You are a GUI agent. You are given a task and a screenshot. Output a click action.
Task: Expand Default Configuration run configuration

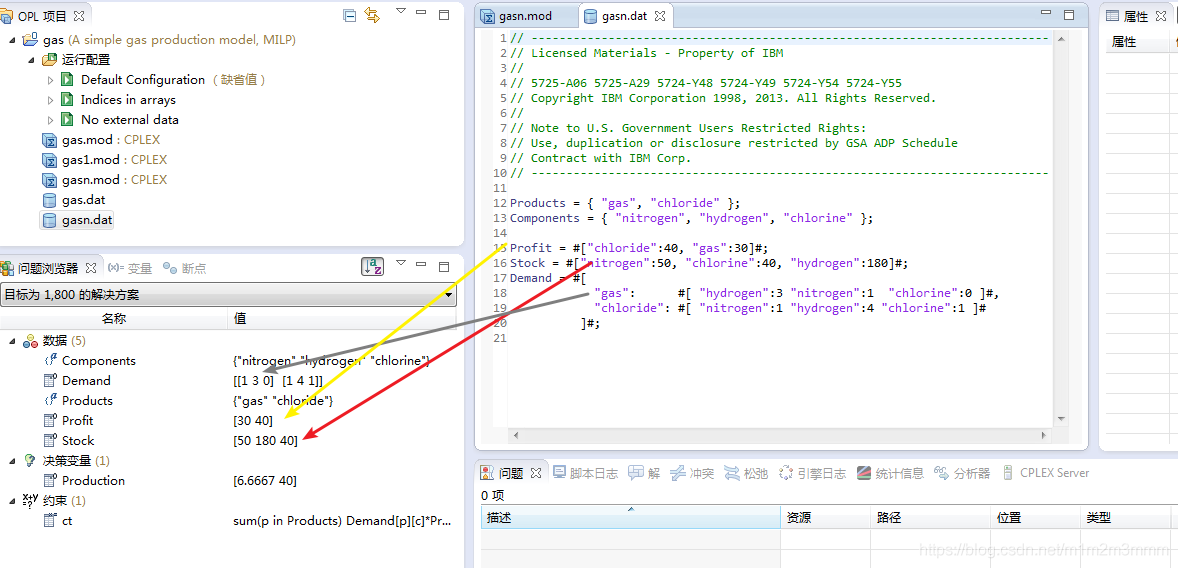pyautogui.click(x=50, y=80)
